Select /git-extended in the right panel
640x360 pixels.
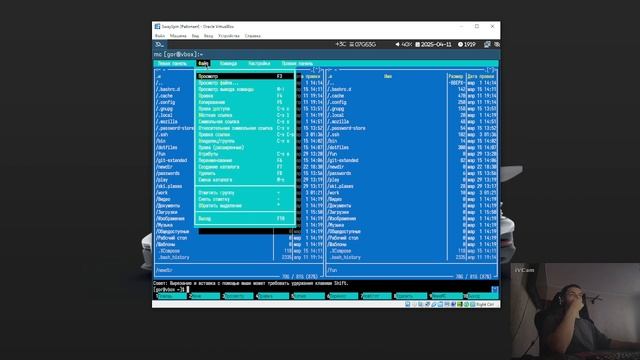tap(343, 161)
